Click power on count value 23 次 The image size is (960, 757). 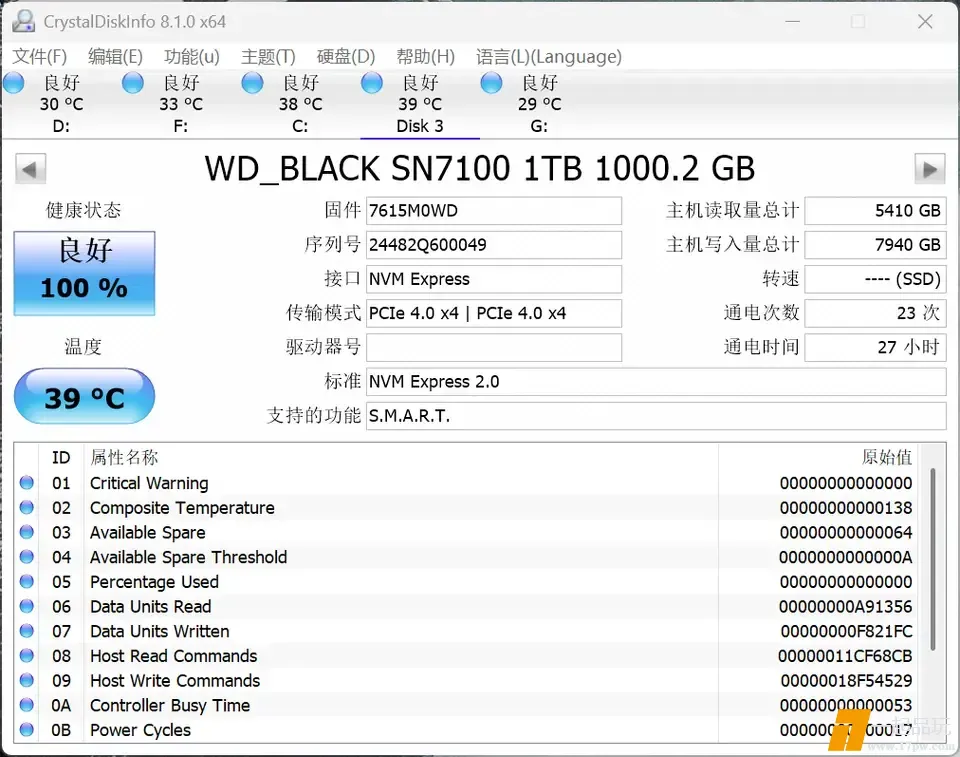876,313
